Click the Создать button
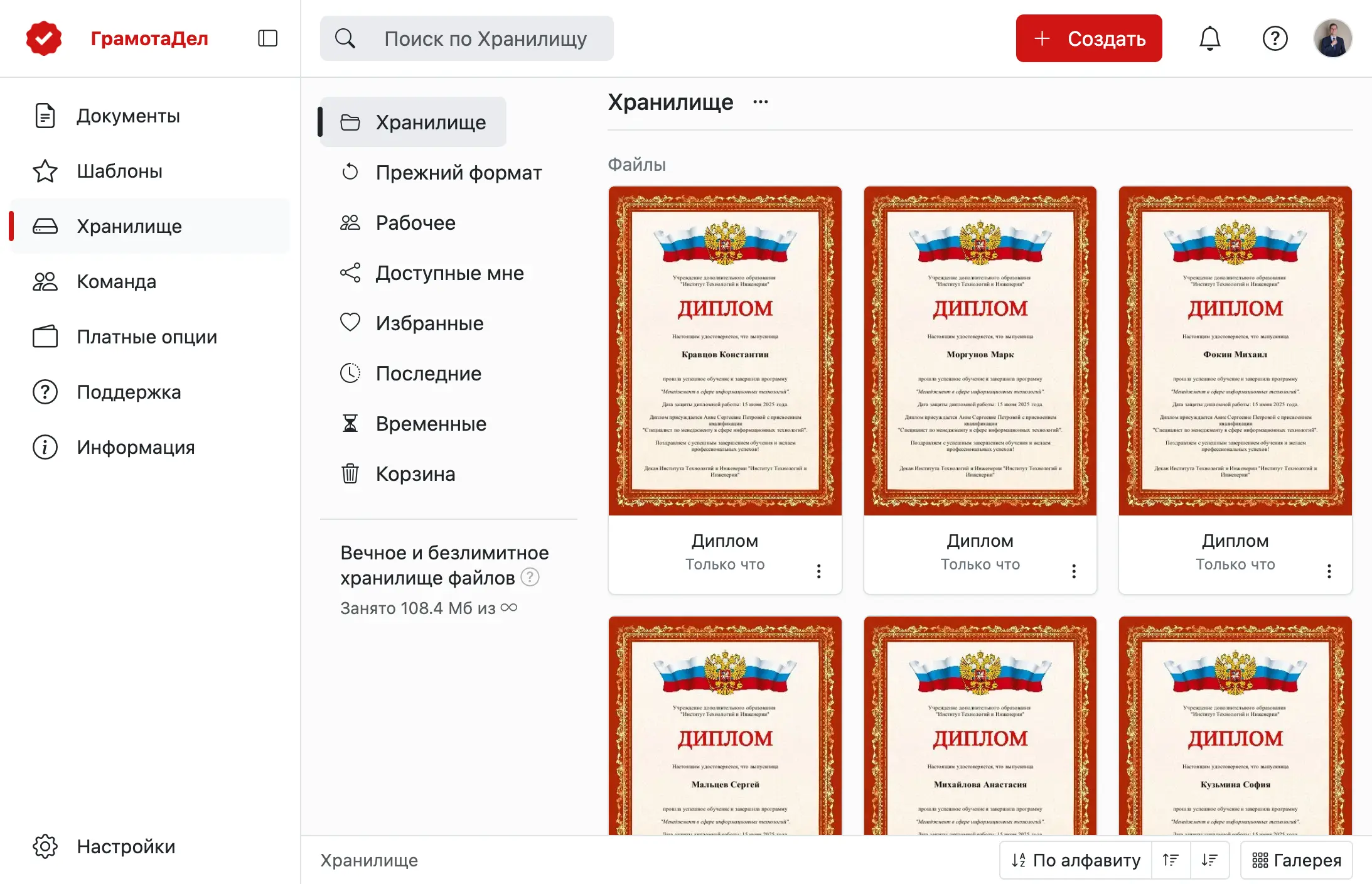This screenshot has width=1372, height=884. point(1089,38)
